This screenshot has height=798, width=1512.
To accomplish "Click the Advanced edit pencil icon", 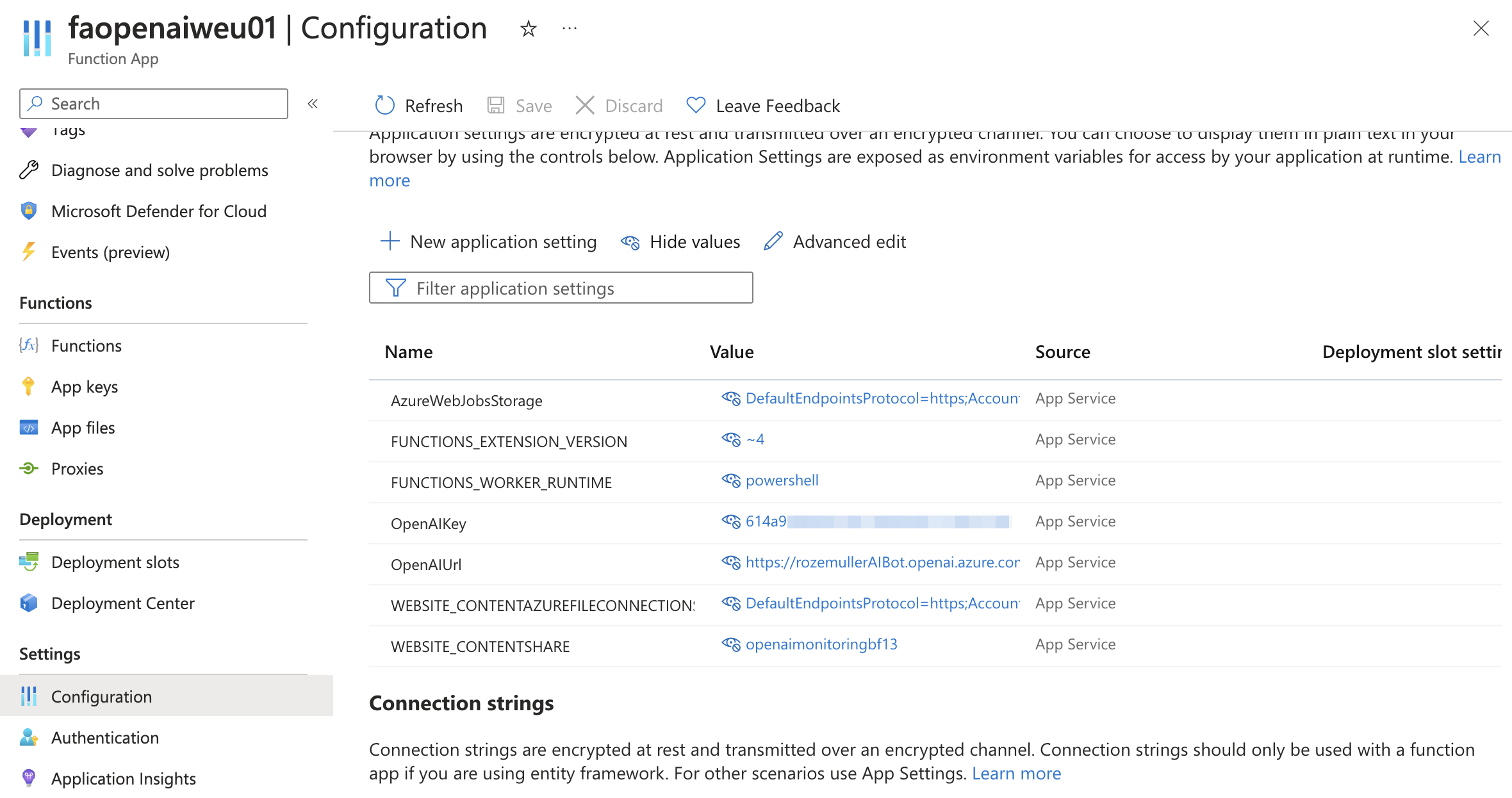I will tap(773, 241).
